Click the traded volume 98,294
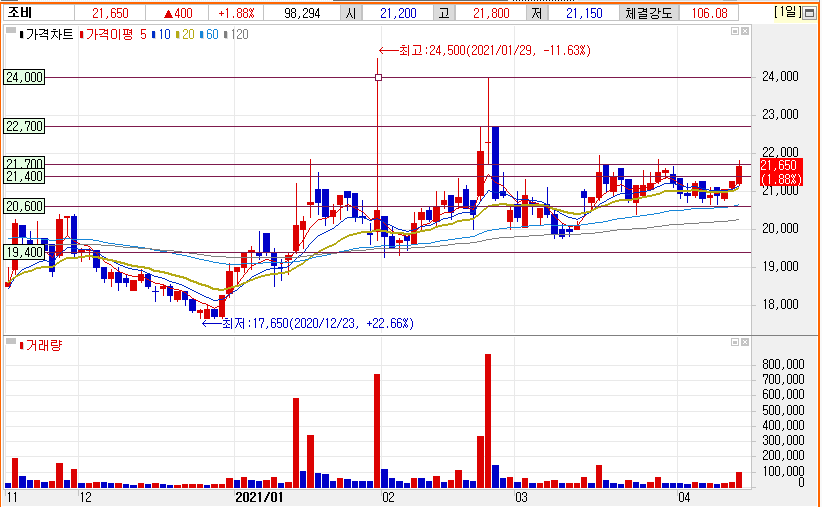Screen dimensions: 822x507 coord(302,13)
